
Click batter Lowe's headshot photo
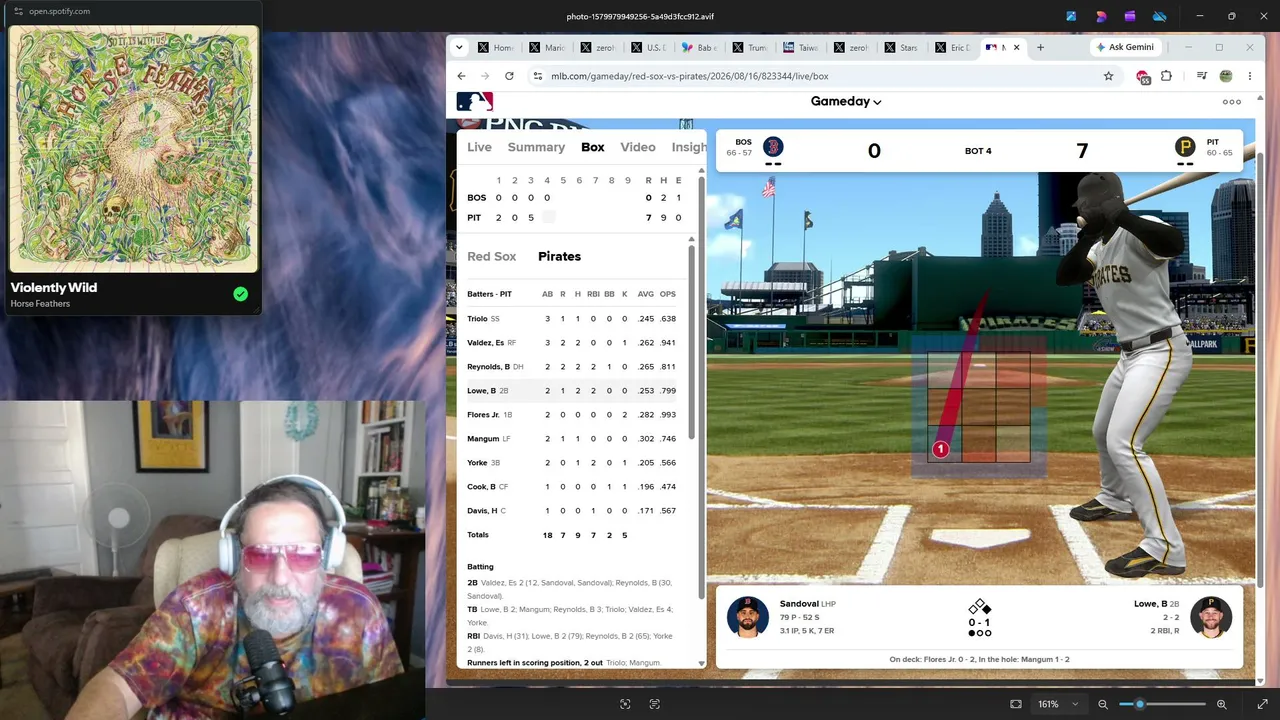[x=1211, y=617]
